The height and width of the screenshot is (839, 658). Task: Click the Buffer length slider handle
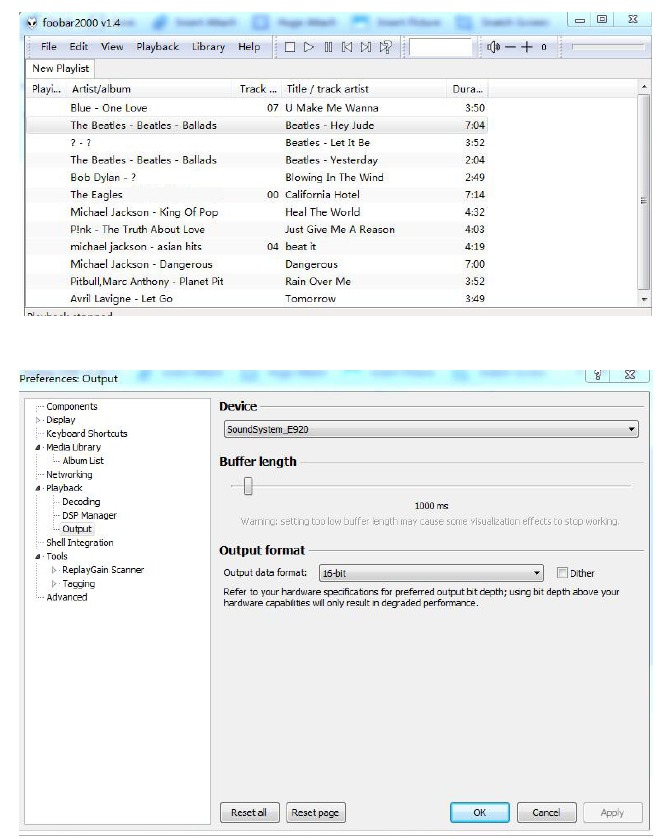[x=248, y=486]
